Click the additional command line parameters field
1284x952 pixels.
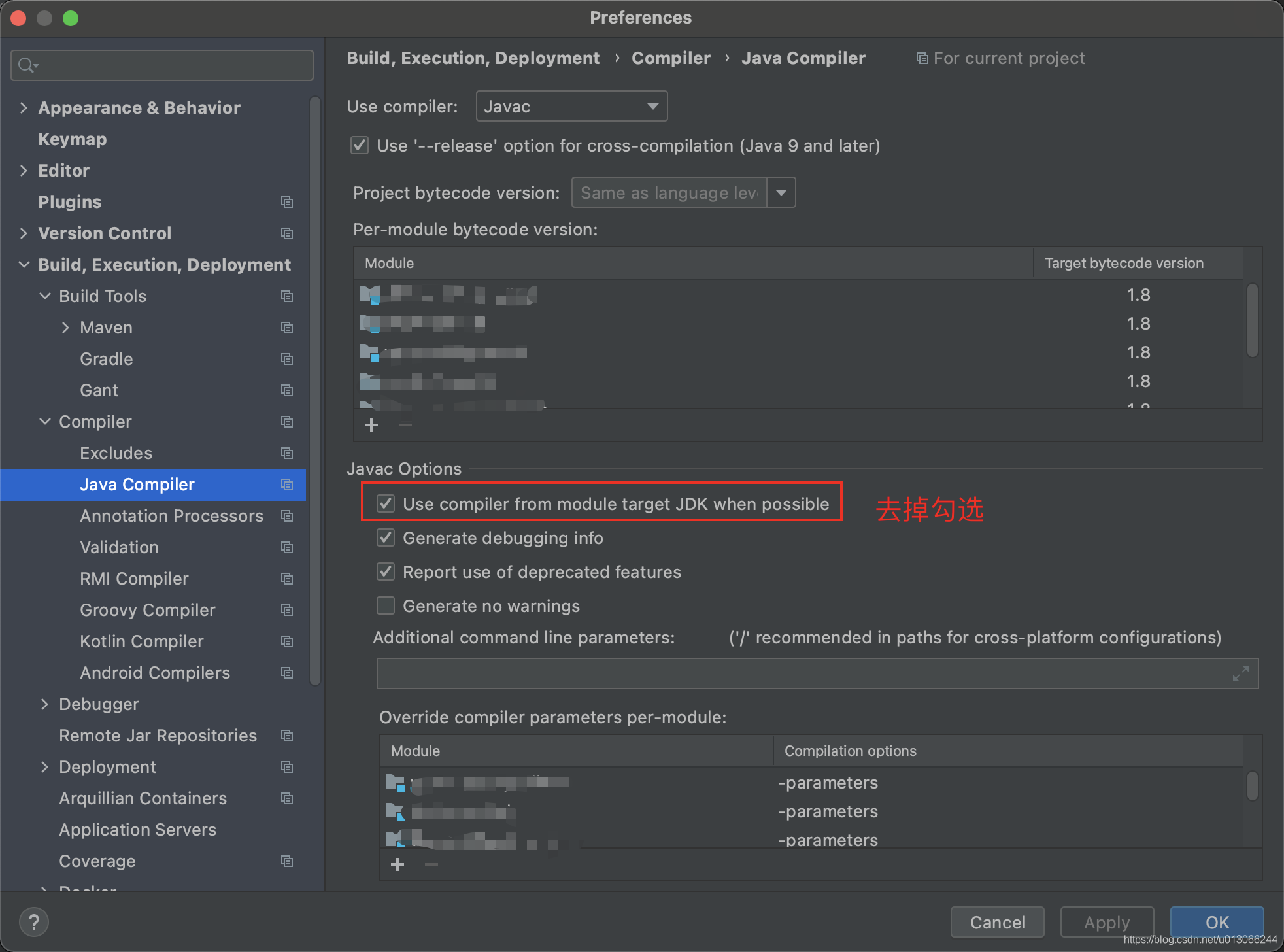804,673
